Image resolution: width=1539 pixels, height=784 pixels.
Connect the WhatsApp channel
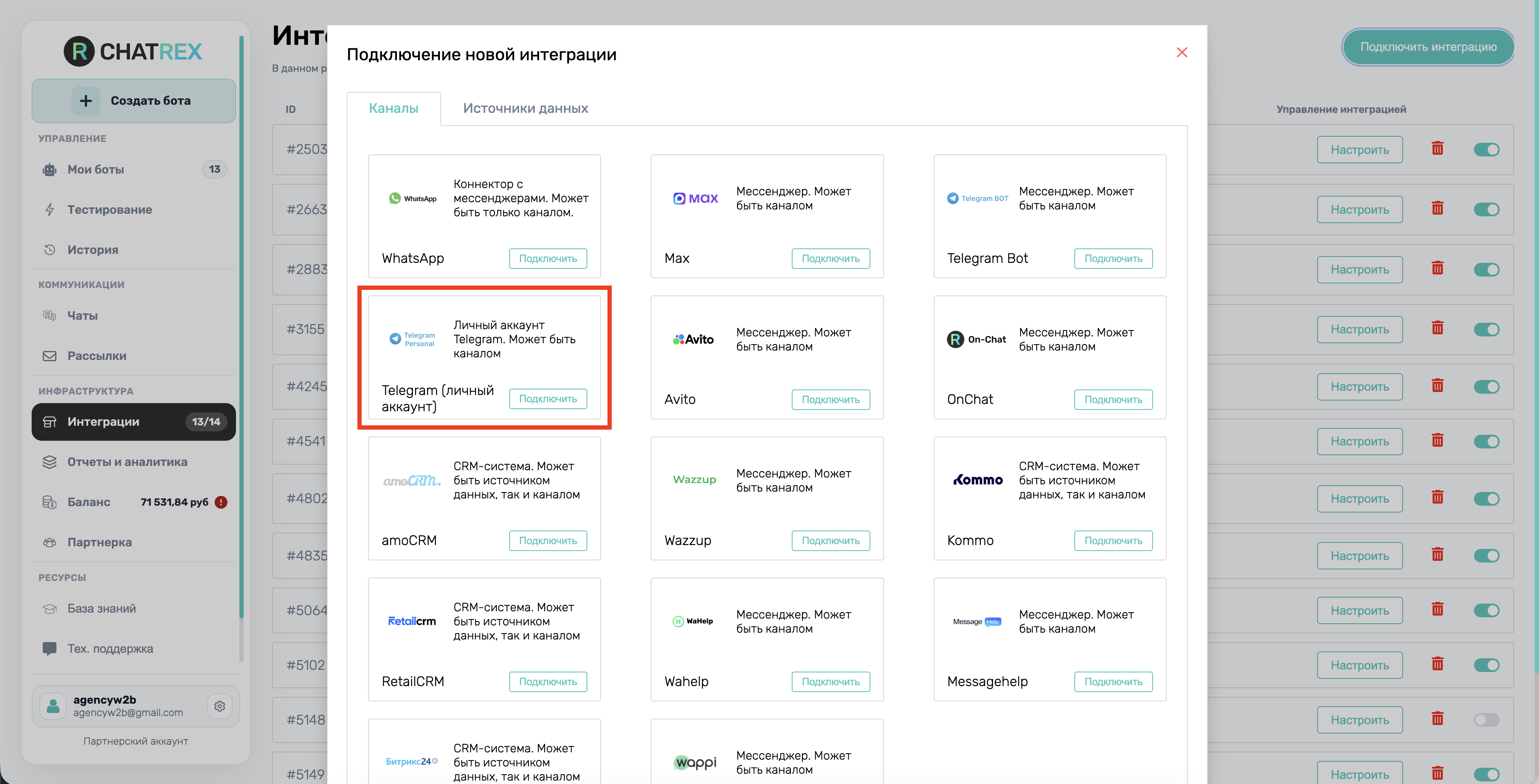pos(548,259)
